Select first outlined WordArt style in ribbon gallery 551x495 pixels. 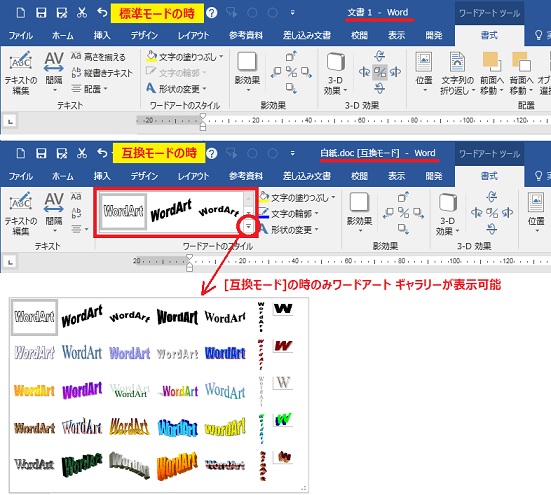[123, 211]
